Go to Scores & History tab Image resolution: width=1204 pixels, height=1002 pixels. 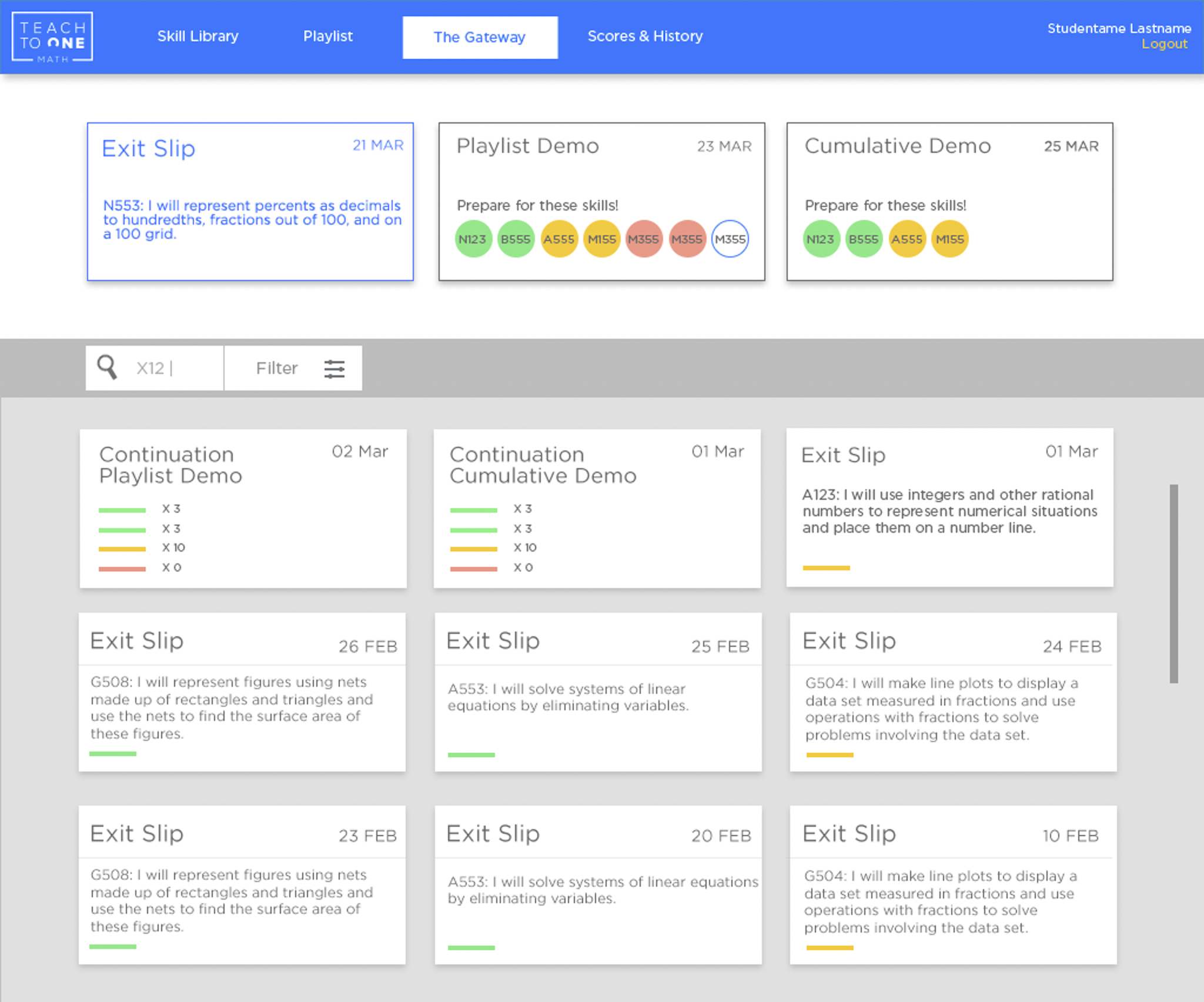click(645, 36)
